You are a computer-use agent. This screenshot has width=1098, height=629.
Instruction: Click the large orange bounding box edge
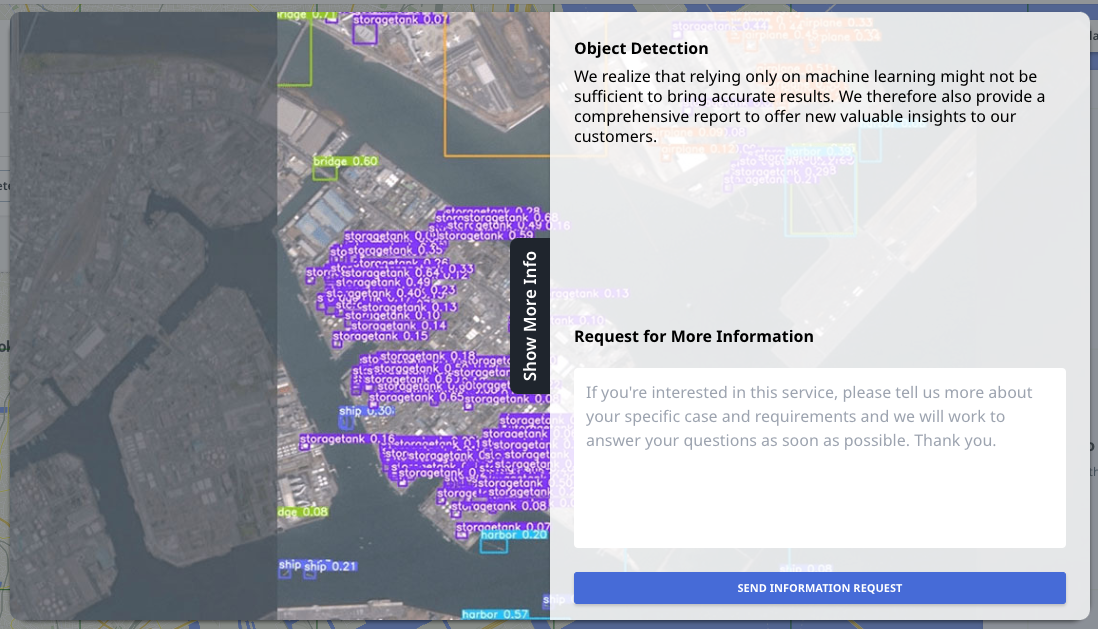(444, 100)
